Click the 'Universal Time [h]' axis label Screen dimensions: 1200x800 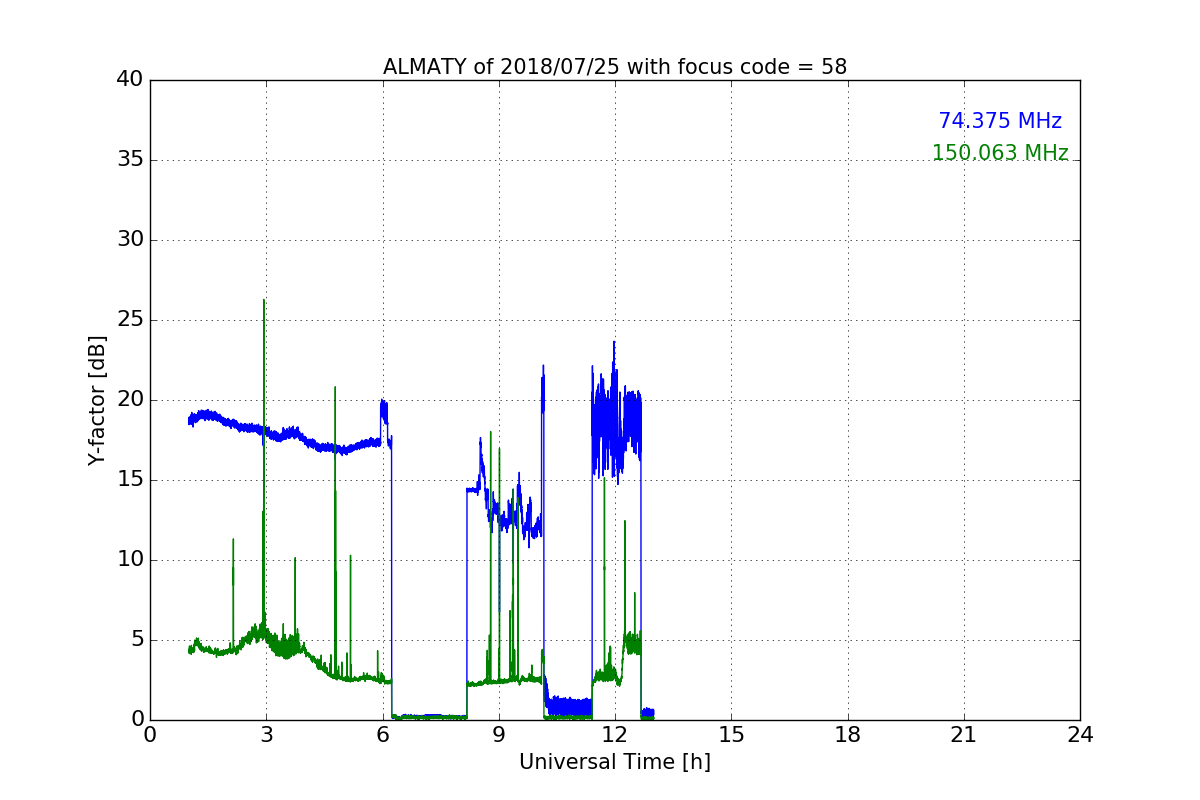(615, 762)
